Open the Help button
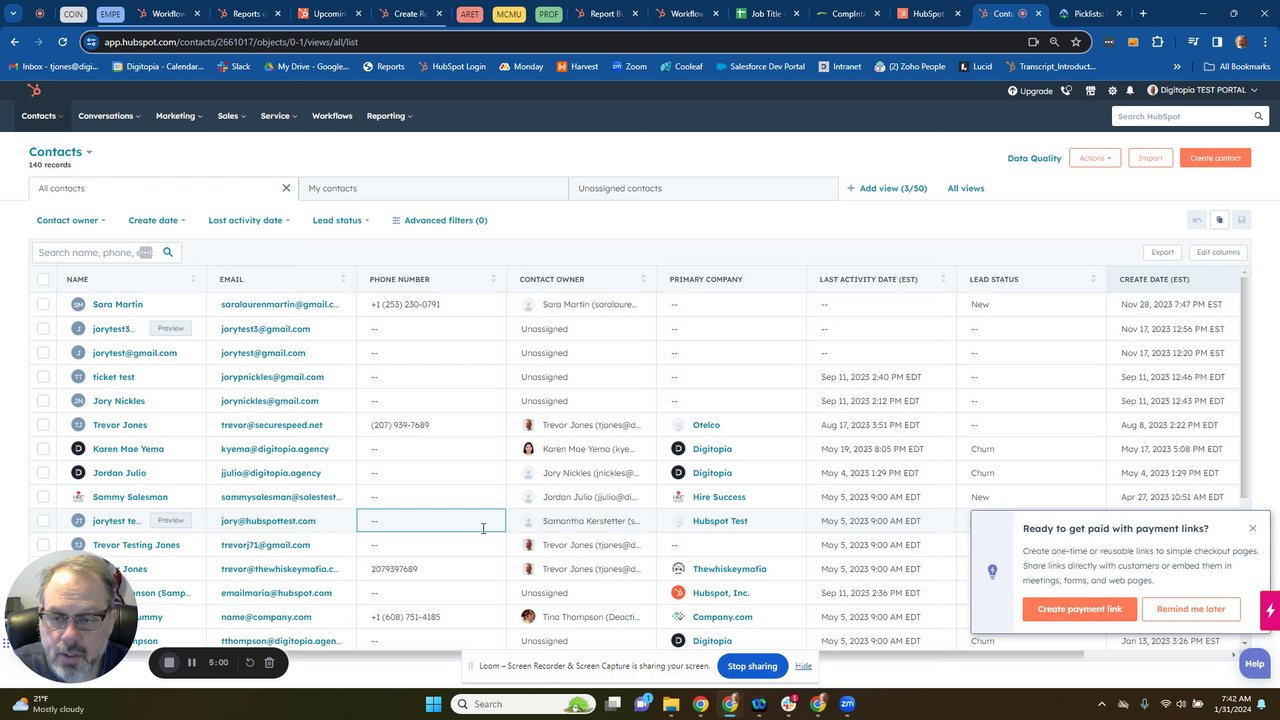 1254,664
